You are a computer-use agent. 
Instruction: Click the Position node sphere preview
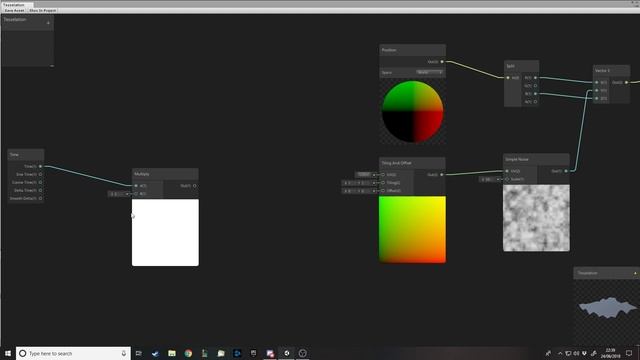412,111
